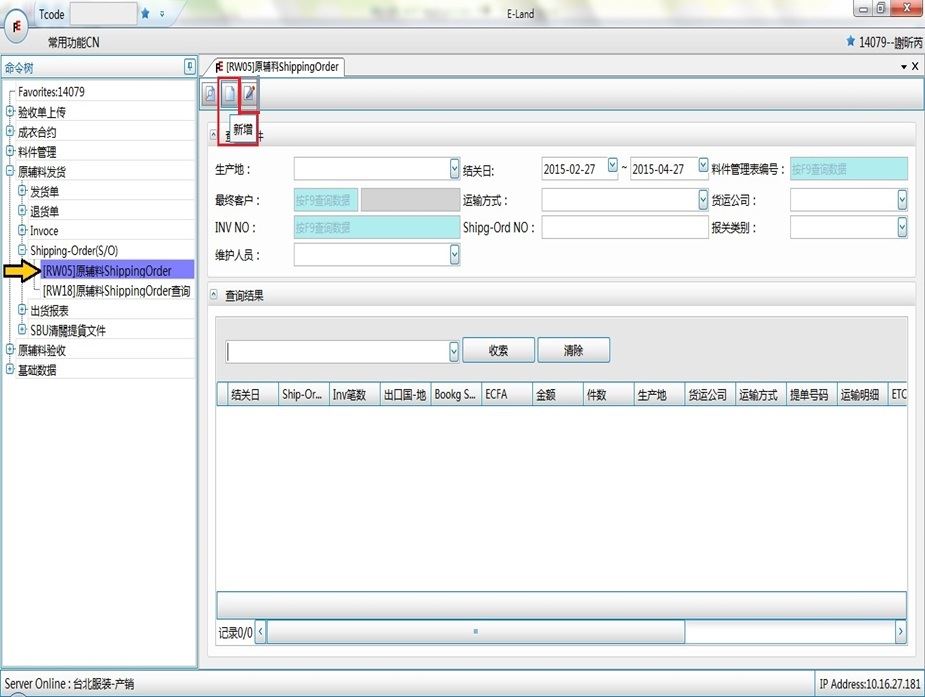Viewport: 925px width, 697px height.
Task: Open the 运输方式 dropdown
Action: point(703,199)
